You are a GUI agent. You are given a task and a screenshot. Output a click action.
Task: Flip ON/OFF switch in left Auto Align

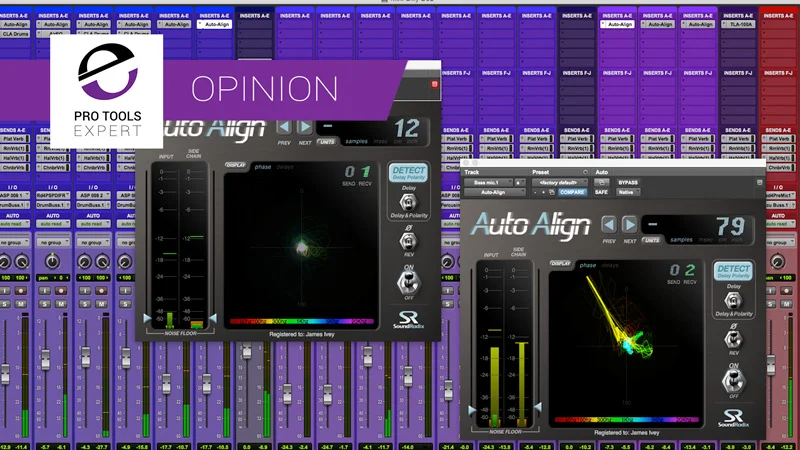click(408, 282)
